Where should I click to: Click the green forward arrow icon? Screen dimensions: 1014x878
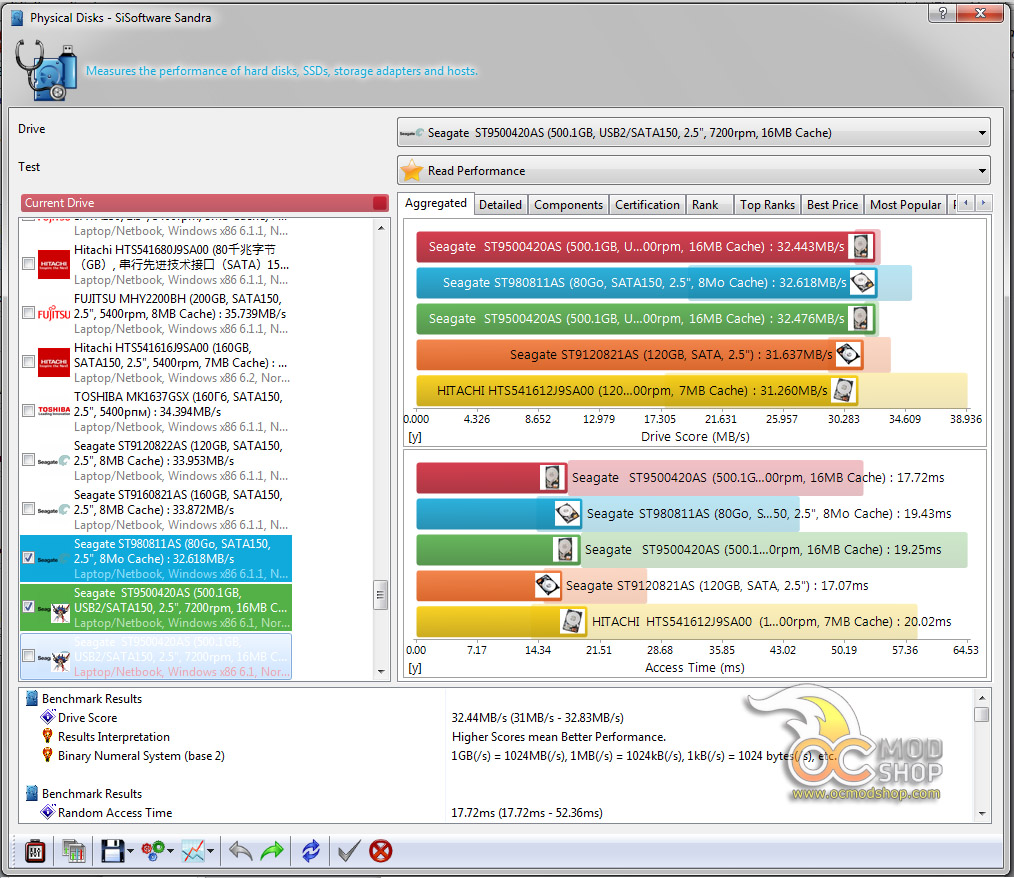[272, 851]
